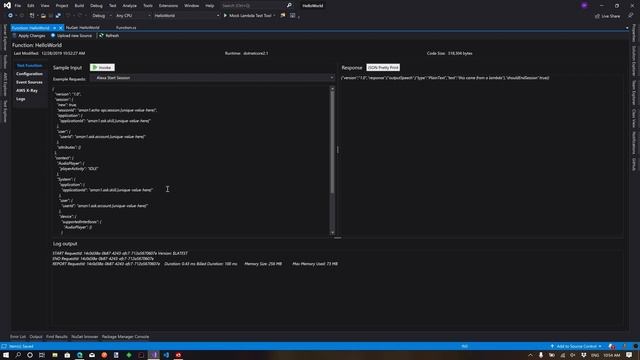Show hidden system tray icons chevron
640x360 pixels.
tap(530, 355)
